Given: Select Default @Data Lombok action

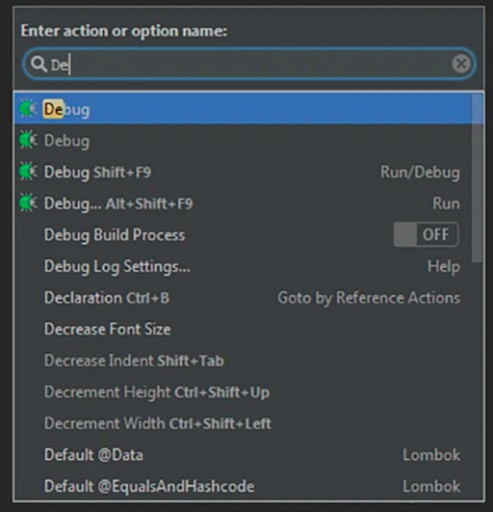Looking at the screenshot, I should pyautogui.click(x=243, y=455).
